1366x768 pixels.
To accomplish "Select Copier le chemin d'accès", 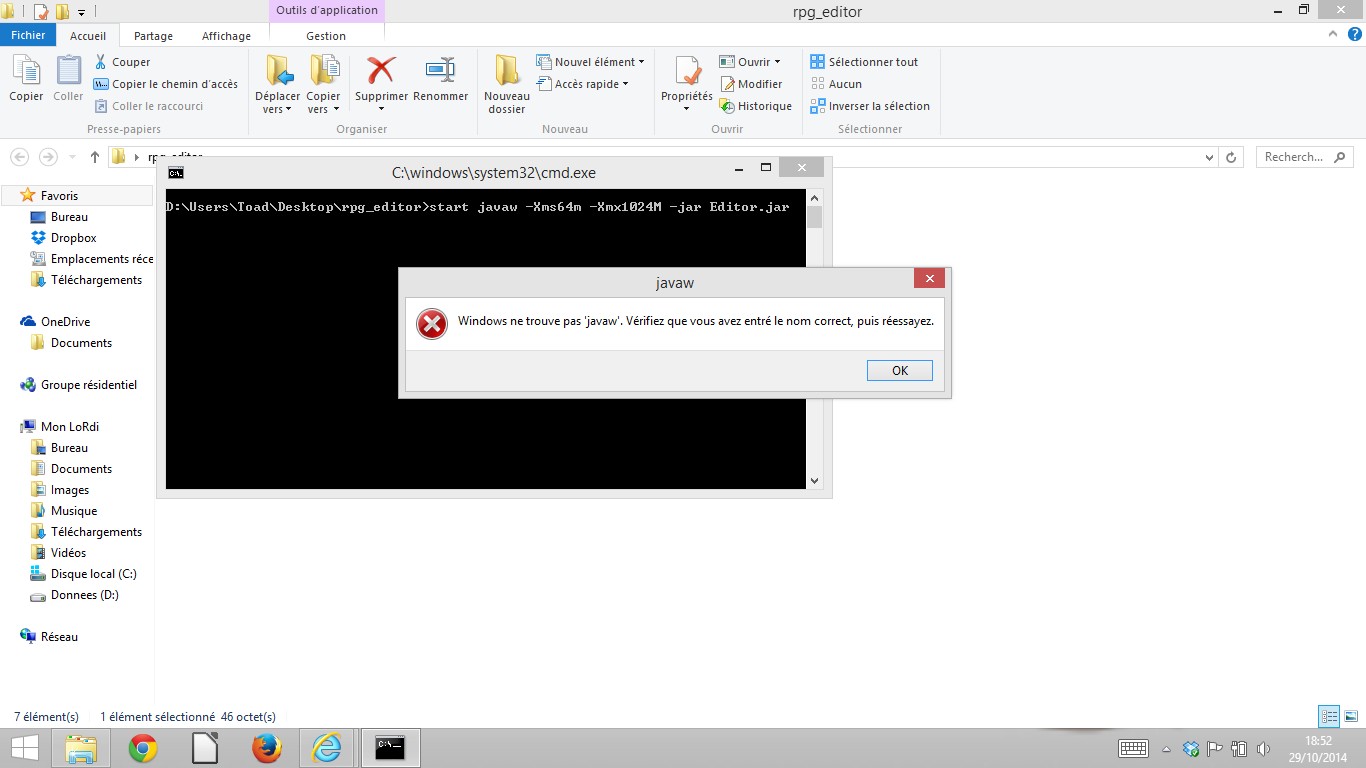I will pyautogui.click(x=166, y=84).
